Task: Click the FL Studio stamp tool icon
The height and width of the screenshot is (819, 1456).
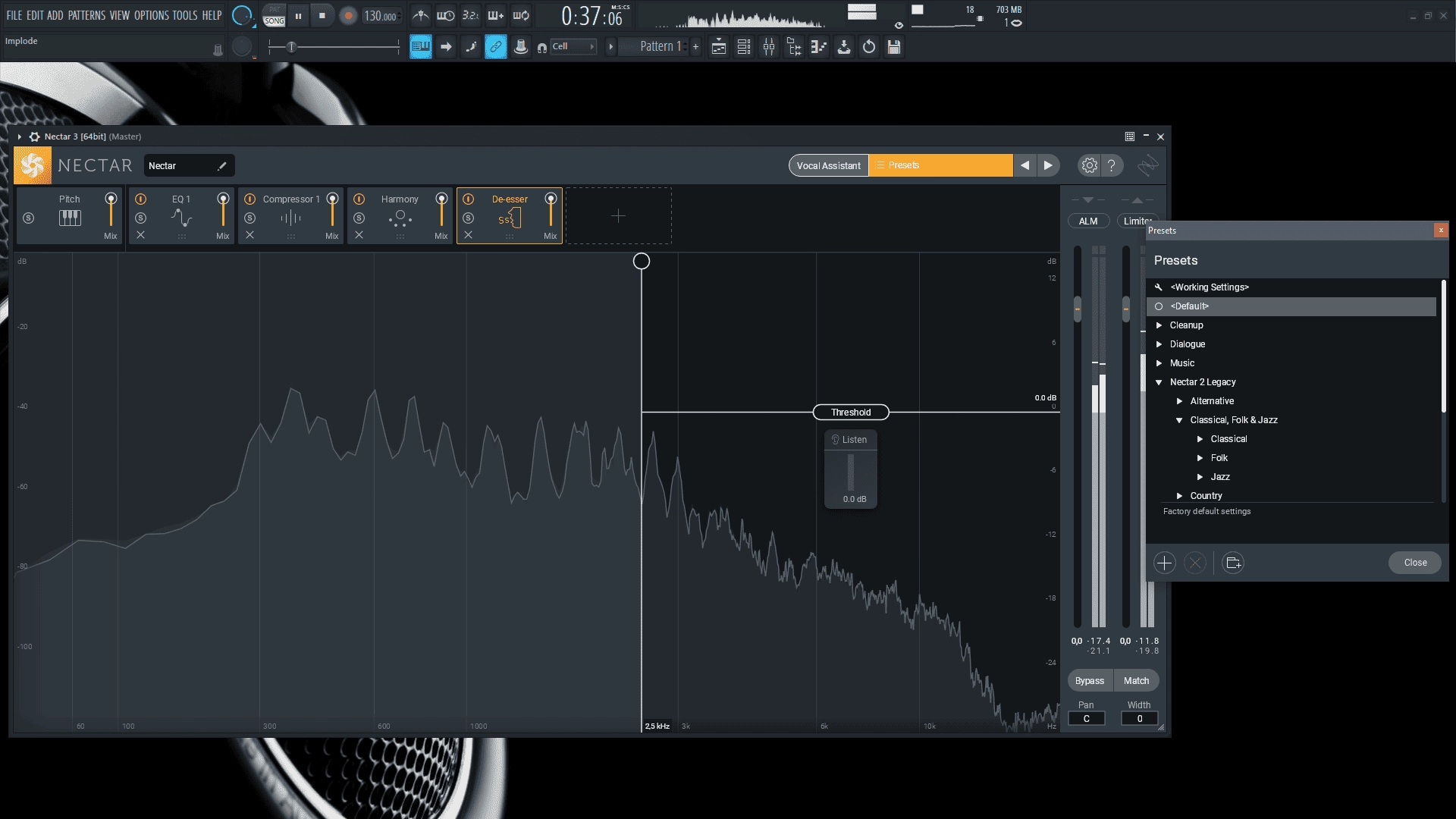Action: click(521, 47)
